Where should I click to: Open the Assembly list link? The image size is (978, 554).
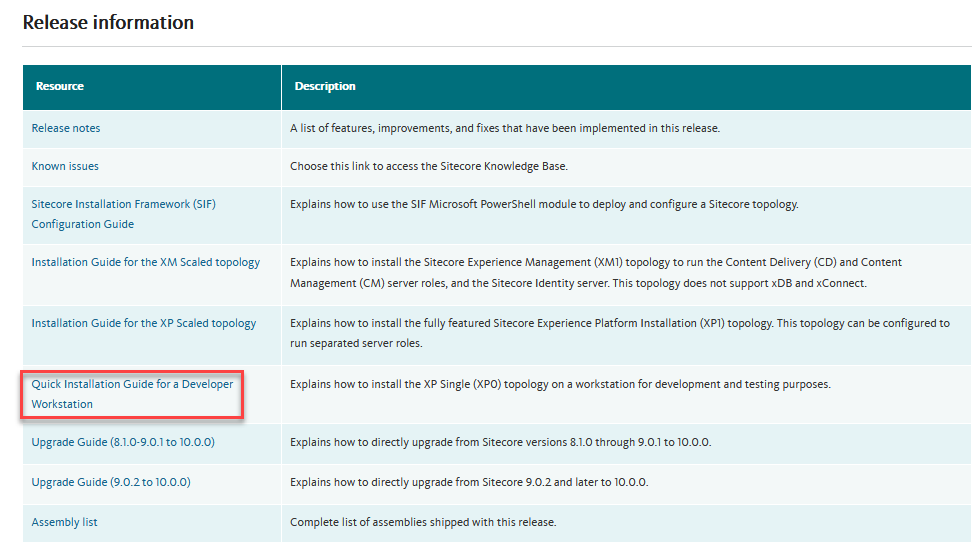pyautogui.click(x=64, y=522)
